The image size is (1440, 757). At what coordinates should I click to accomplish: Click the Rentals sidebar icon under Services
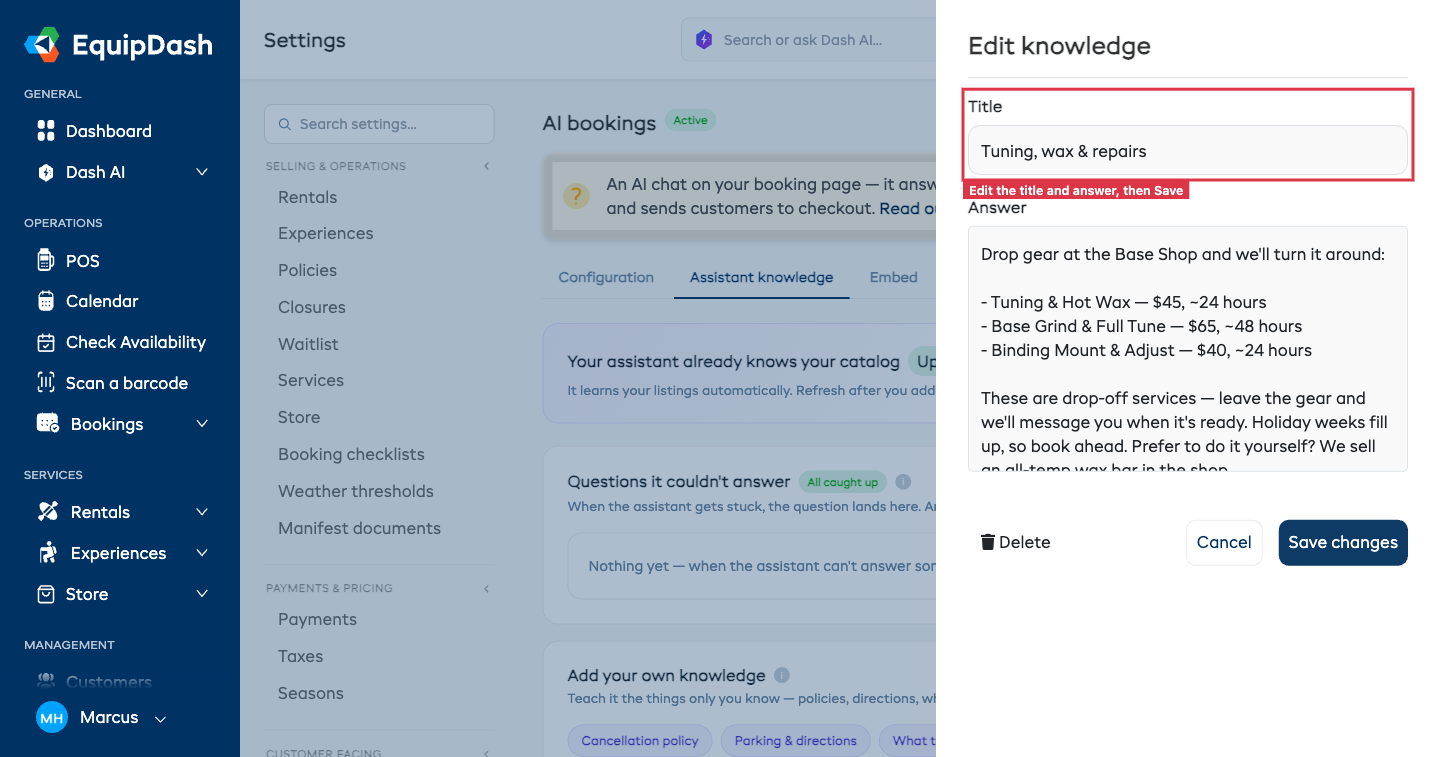pos(47,512)
